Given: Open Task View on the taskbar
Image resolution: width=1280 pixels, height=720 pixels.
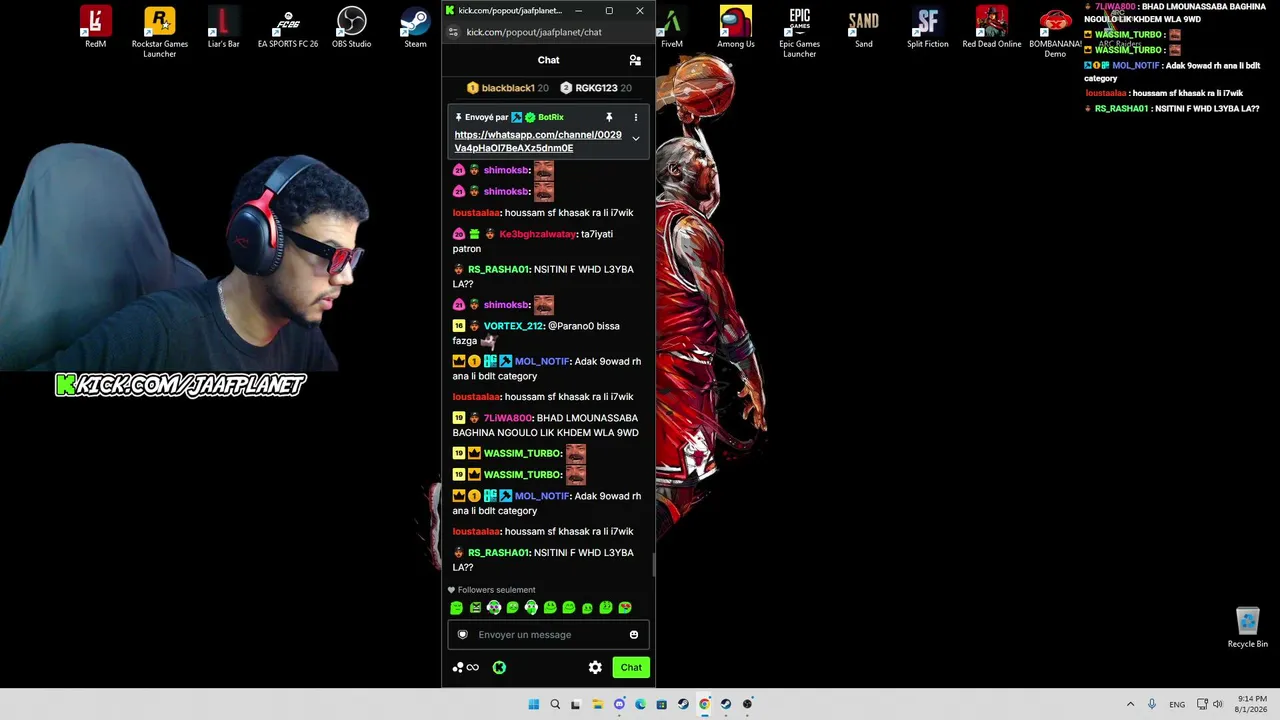Looking at the screenshot, I should pos(575,704).
